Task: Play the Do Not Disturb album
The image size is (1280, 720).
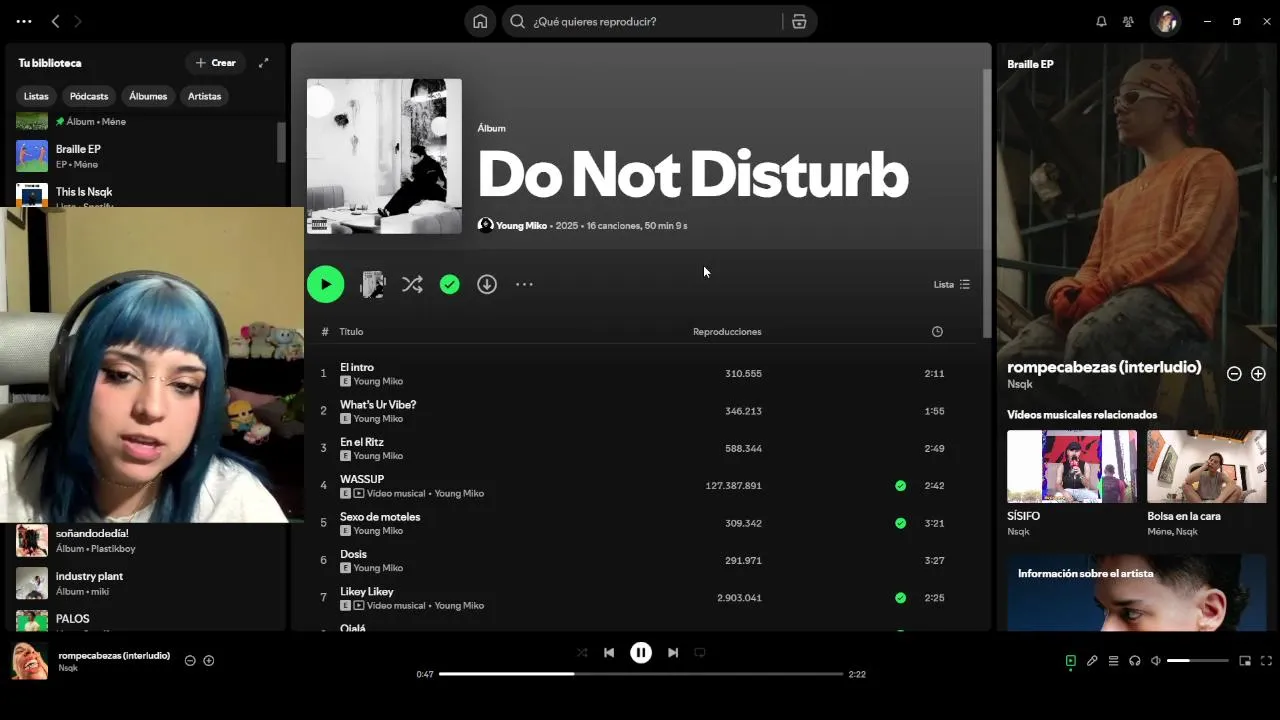Action: click(325, 284)
